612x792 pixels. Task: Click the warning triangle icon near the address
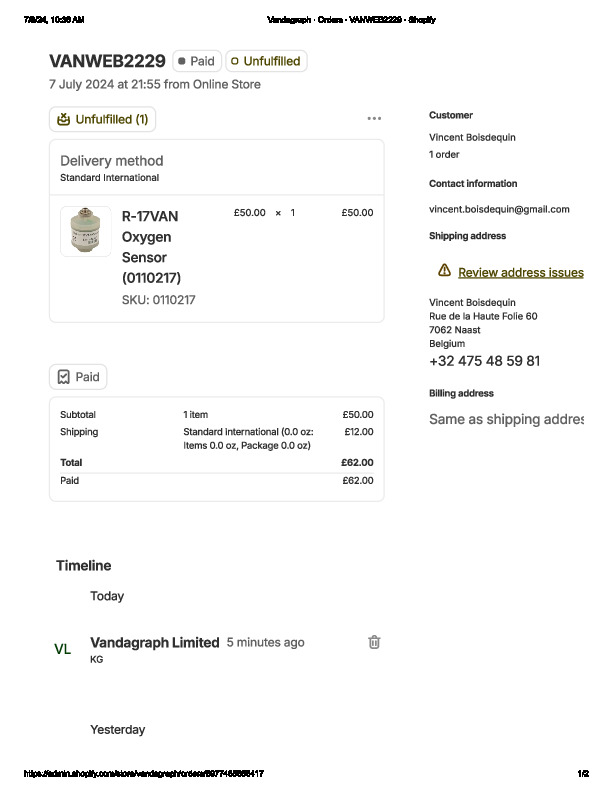(444, 271)
